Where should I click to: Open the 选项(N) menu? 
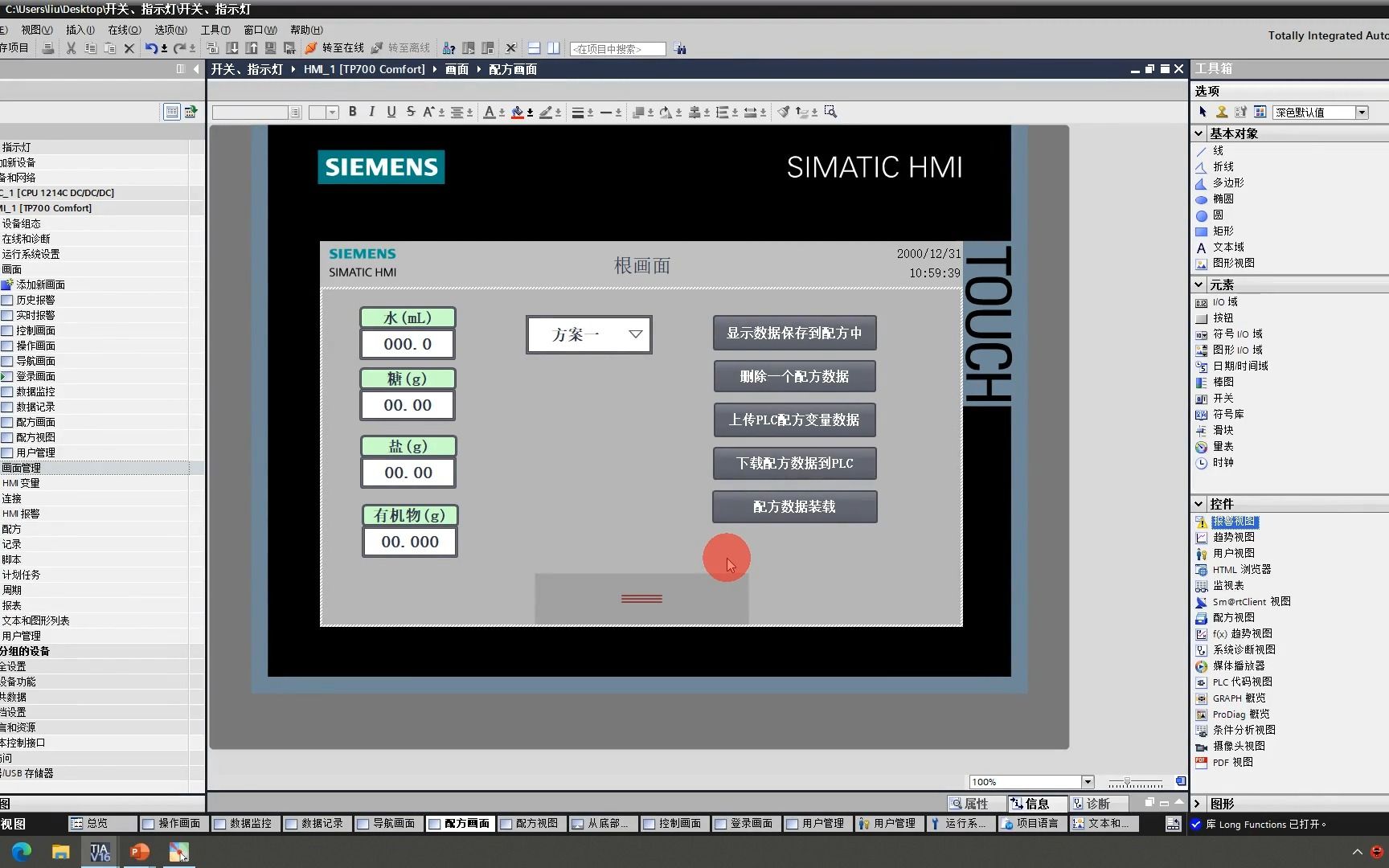(170, 30)
